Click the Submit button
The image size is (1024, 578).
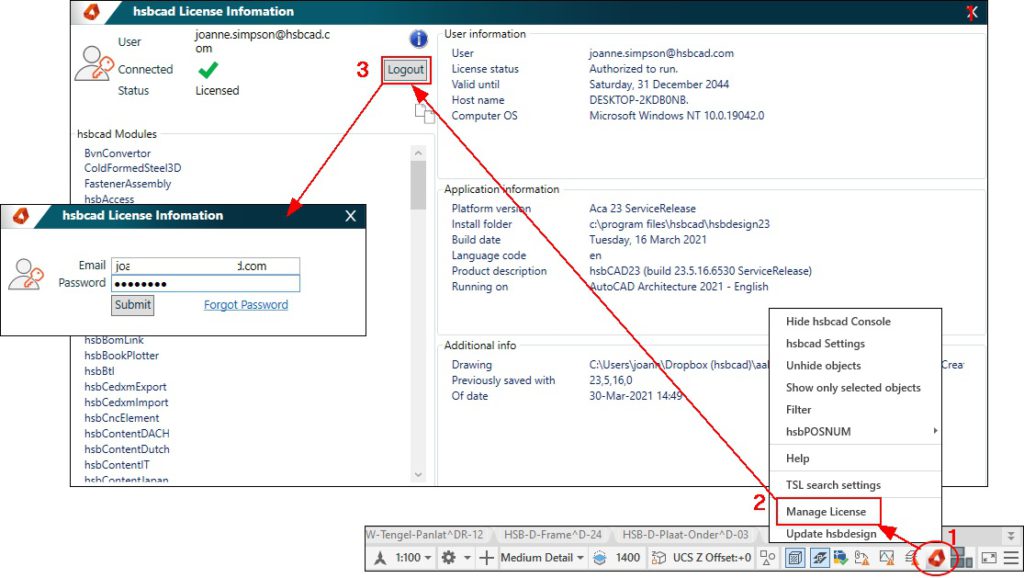click(x=133, y=305)
